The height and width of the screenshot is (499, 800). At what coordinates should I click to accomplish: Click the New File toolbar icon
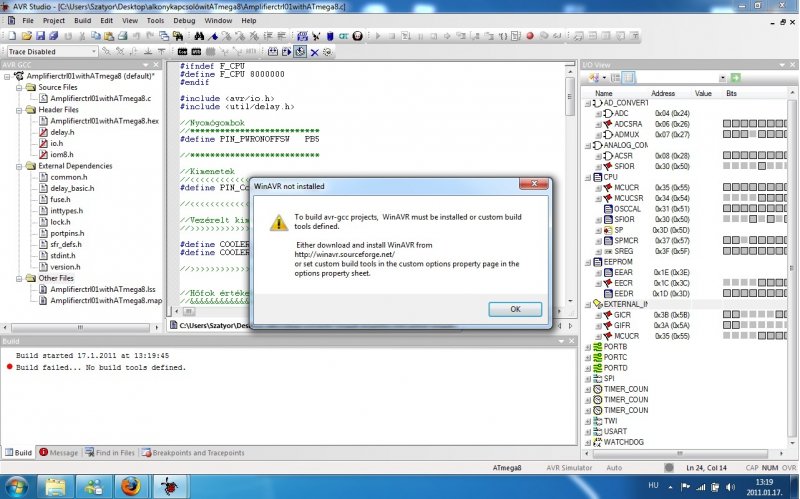[x=12, y=36]
